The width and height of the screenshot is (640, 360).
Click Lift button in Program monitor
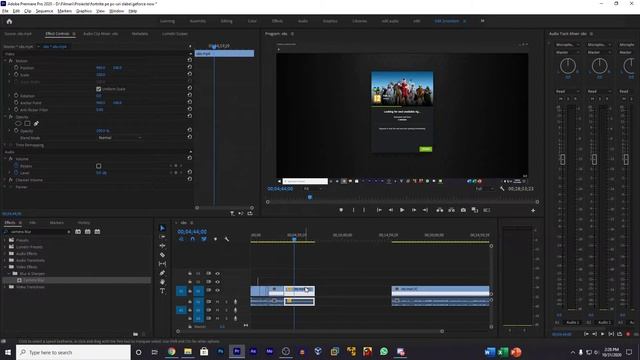point(440,210)
